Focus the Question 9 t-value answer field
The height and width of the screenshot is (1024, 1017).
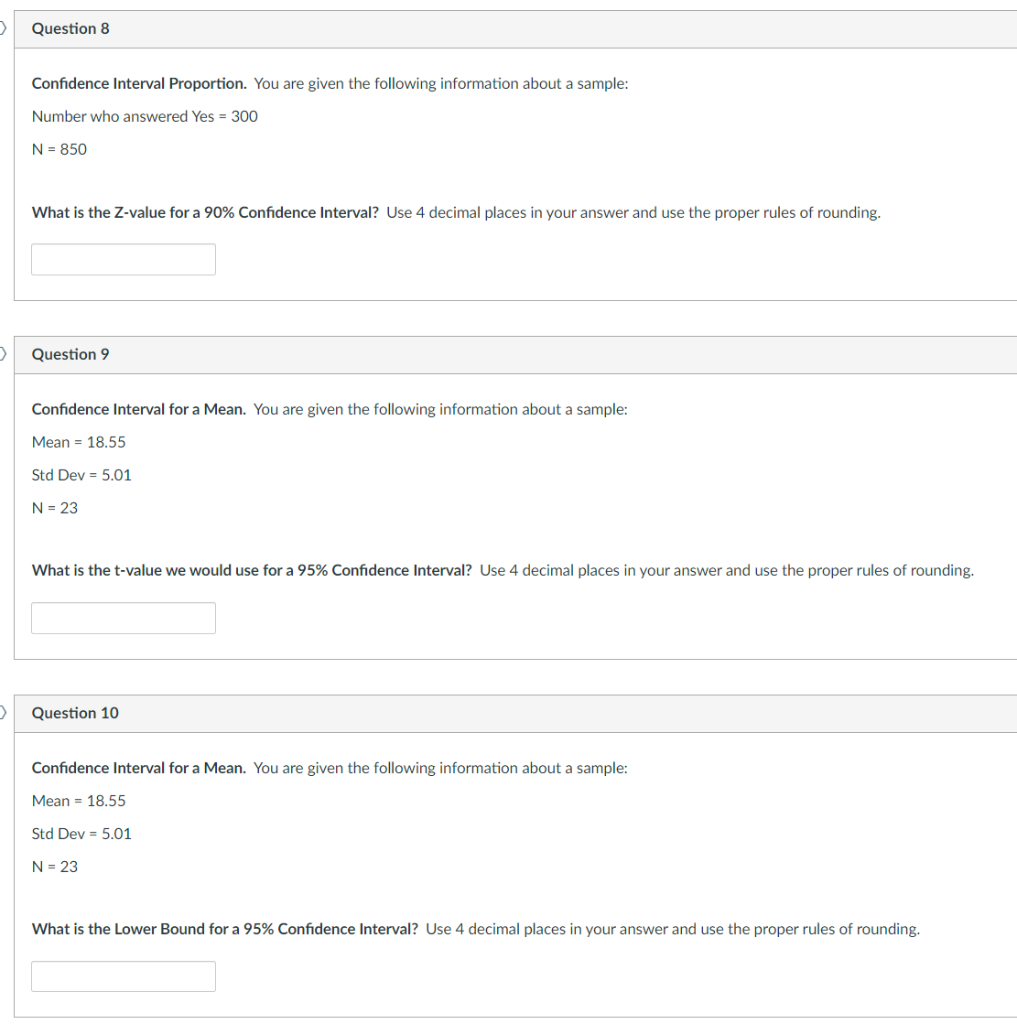point(123,618)
